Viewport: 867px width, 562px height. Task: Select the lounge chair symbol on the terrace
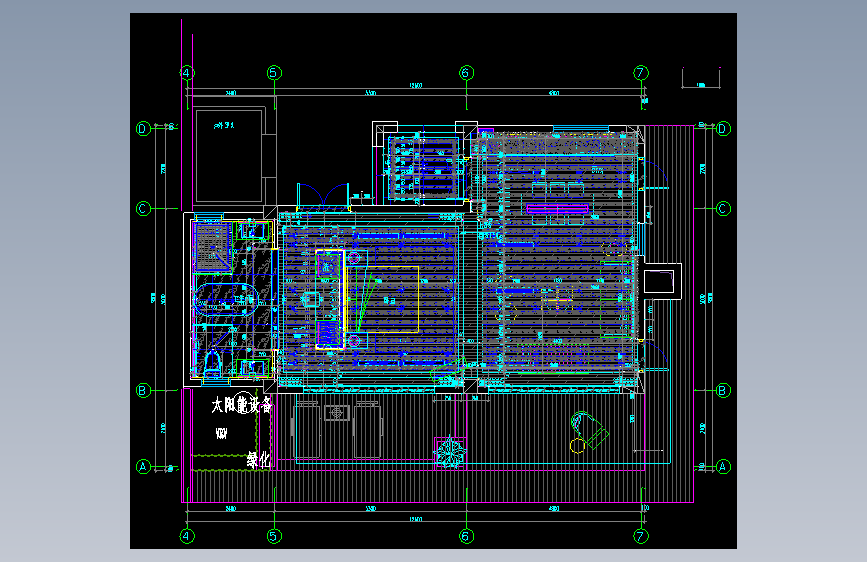589,430
